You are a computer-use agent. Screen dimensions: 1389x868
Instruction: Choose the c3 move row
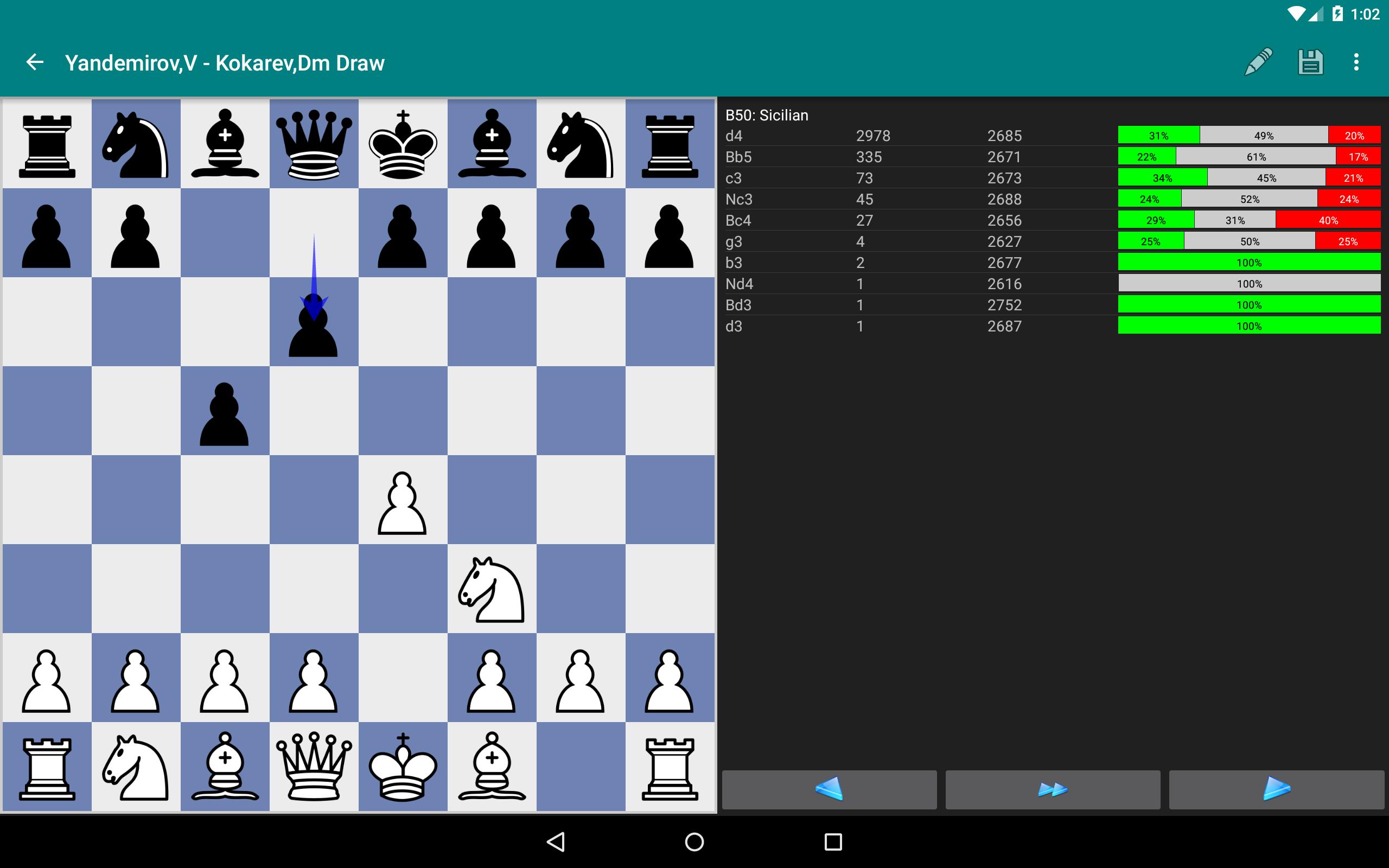[x=1053, y=178]
